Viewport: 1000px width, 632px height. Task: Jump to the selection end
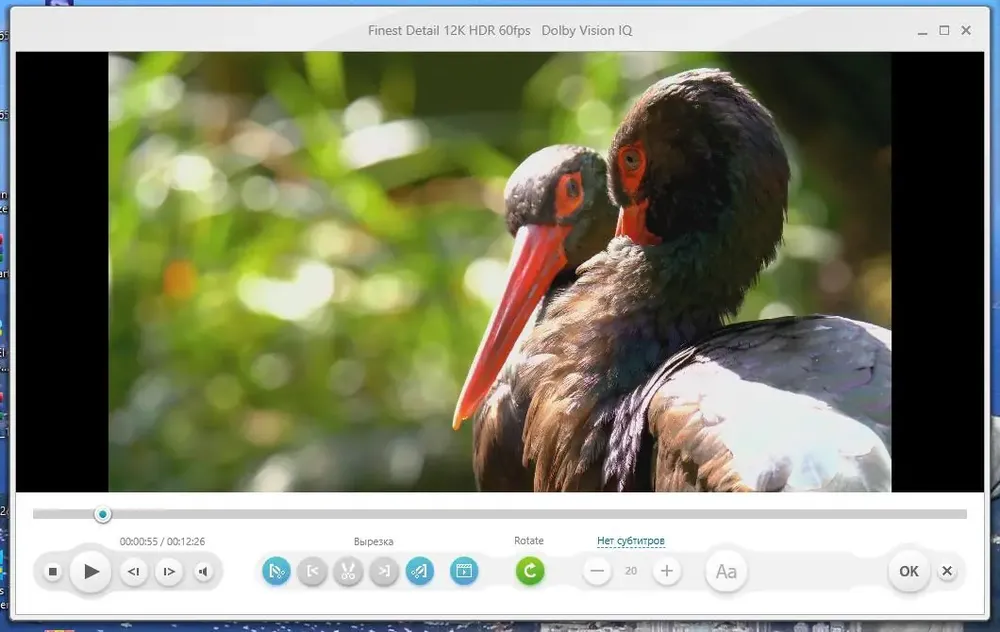384,571
